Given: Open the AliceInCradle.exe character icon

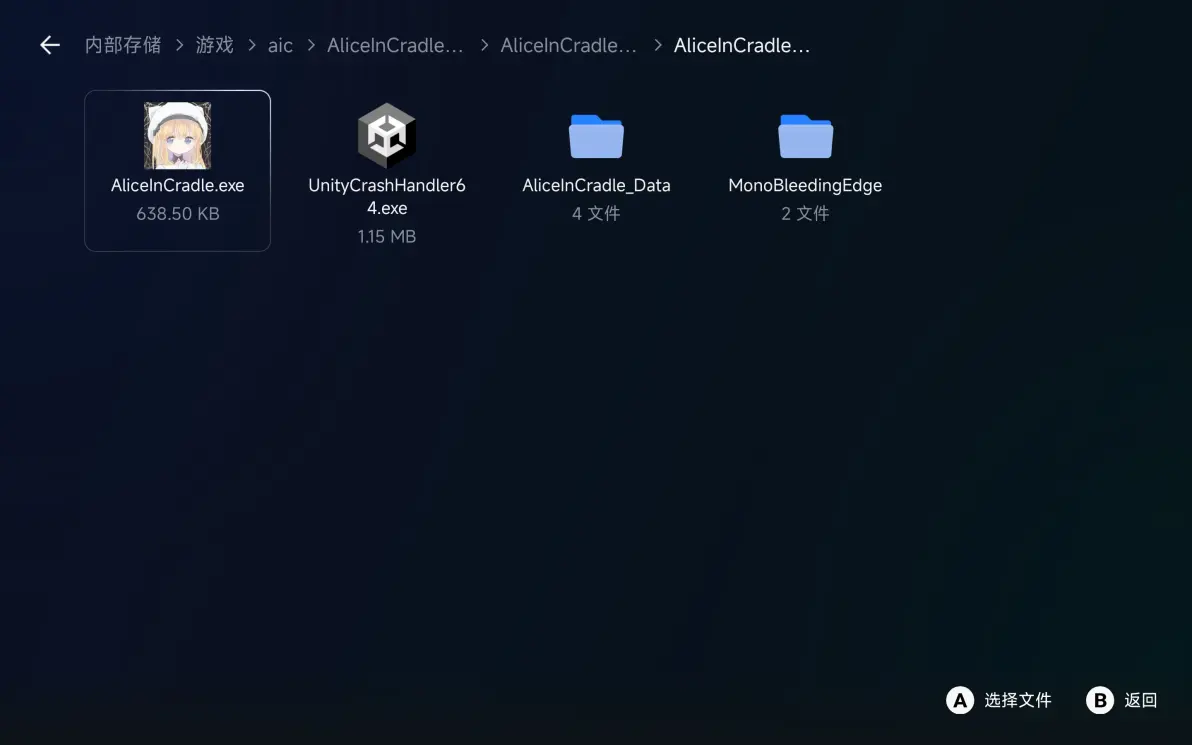Looking at the screenshot, I should (x=177, y=135).
